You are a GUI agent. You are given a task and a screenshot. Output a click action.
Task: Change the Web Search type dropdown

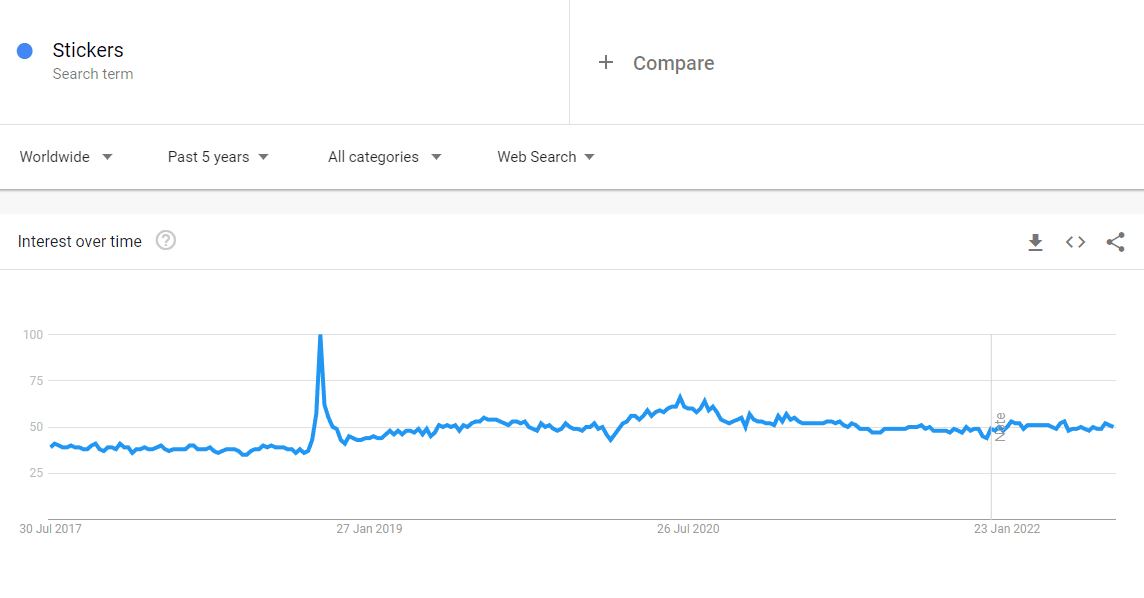(x=546, y=157)
